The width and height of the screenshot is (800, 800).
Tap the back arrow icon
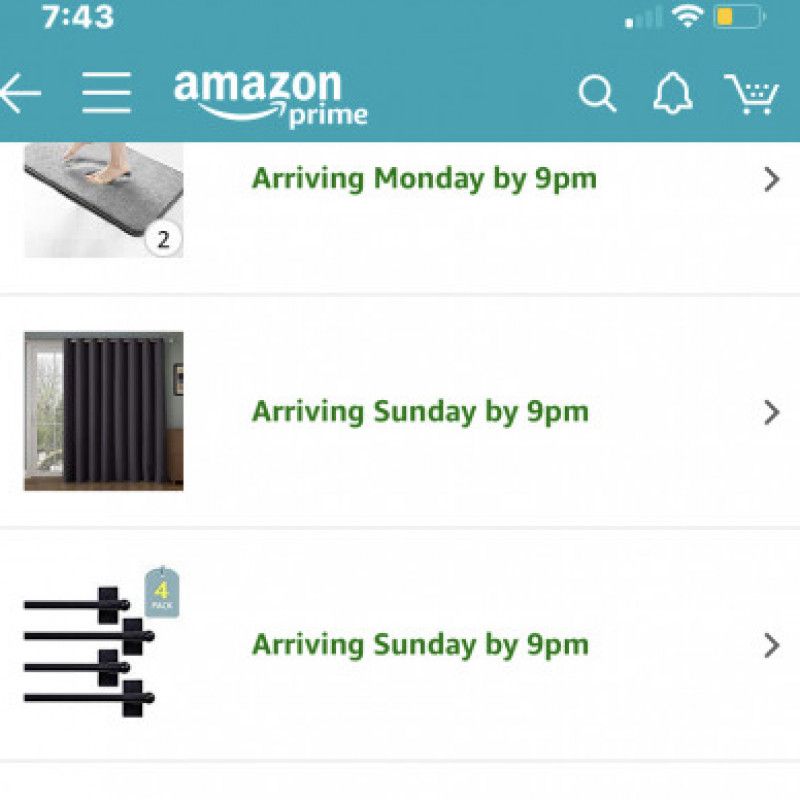point(20,94)
